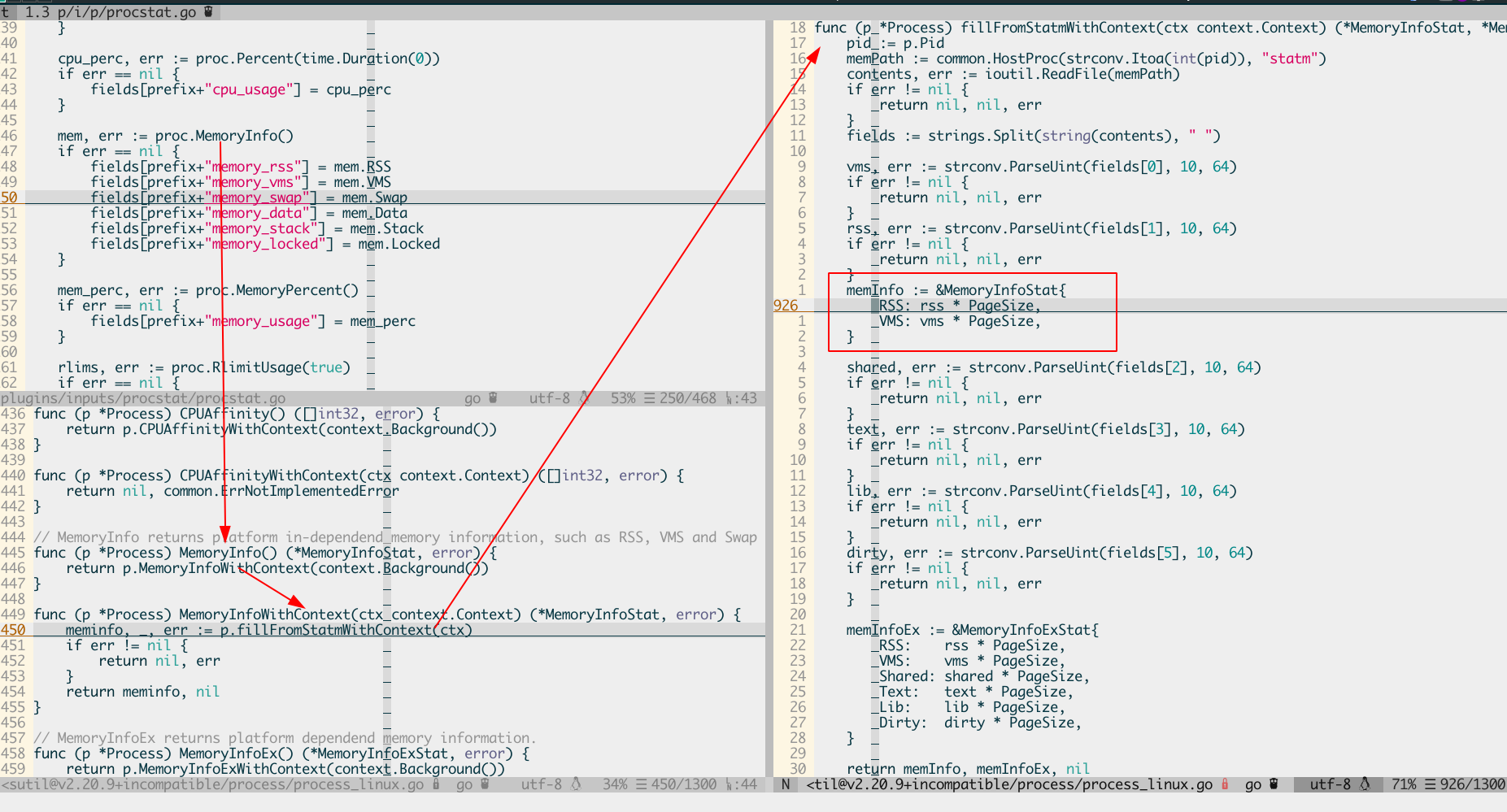
Task: Click the plugins/inputs/procstat/procstat.go status path
Action: coord(143,398)
